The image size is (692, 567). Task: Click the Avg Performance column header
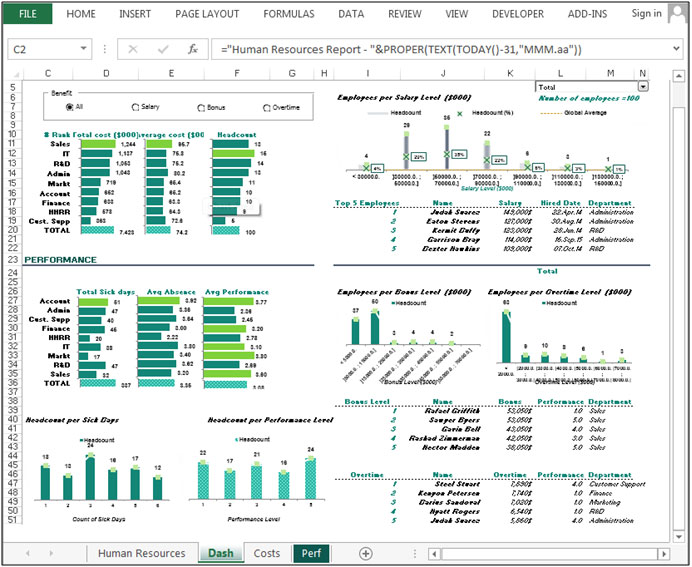pyautogui.click(x=237, y=292)
